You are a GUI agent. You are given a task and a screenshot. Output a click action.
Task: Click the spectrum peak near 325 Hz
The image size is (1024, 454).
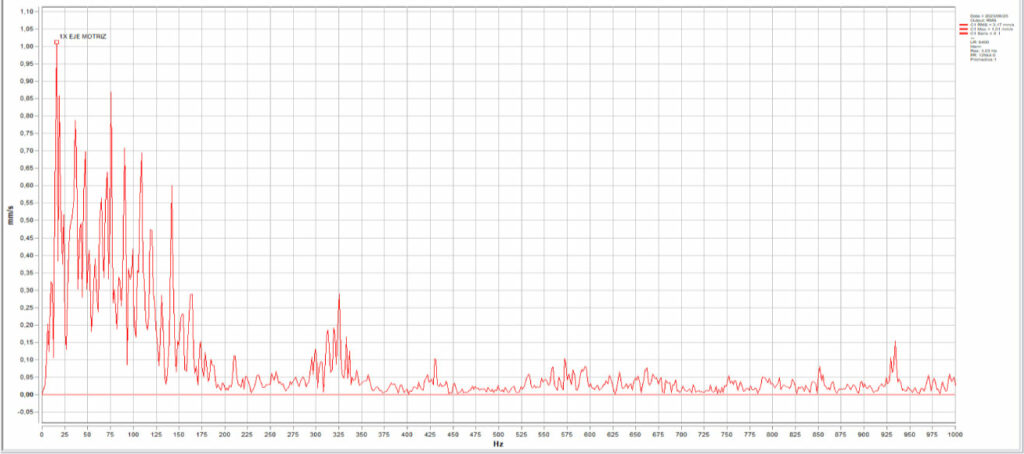tap(339, 295)
